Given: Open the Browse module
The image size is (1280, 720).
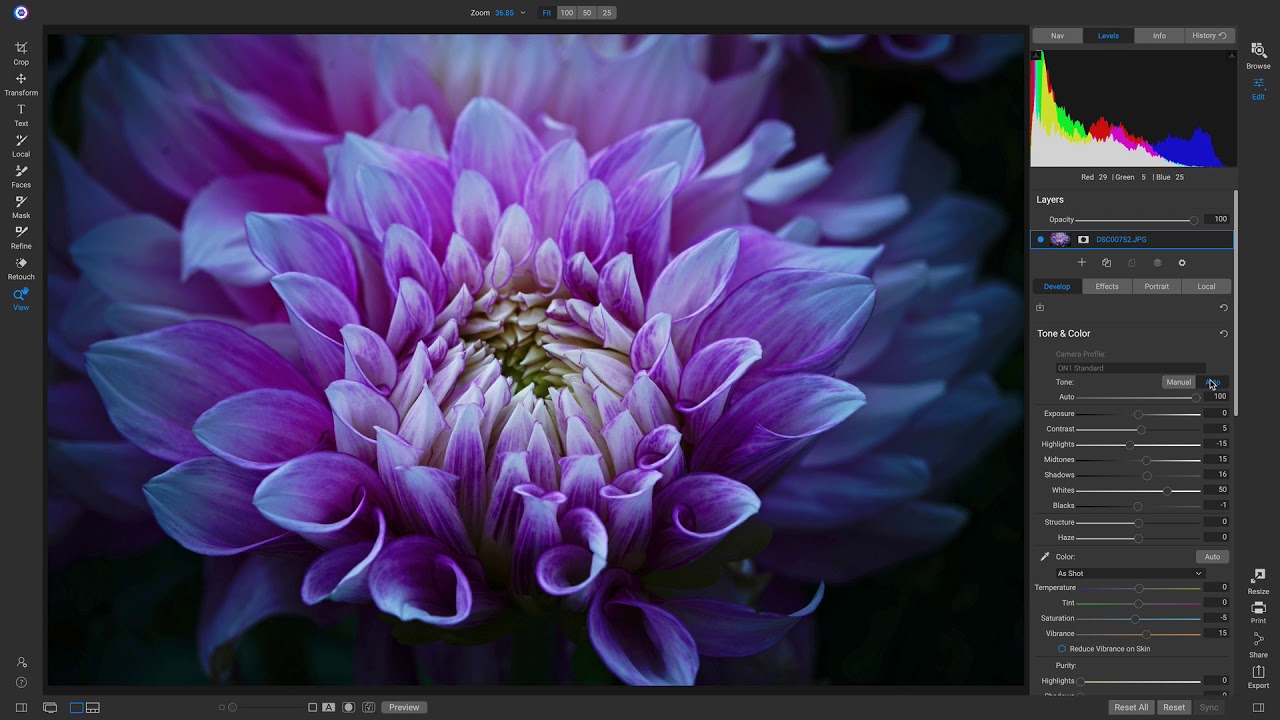Looking at the screenshot, I should [x=1258, y=56].
